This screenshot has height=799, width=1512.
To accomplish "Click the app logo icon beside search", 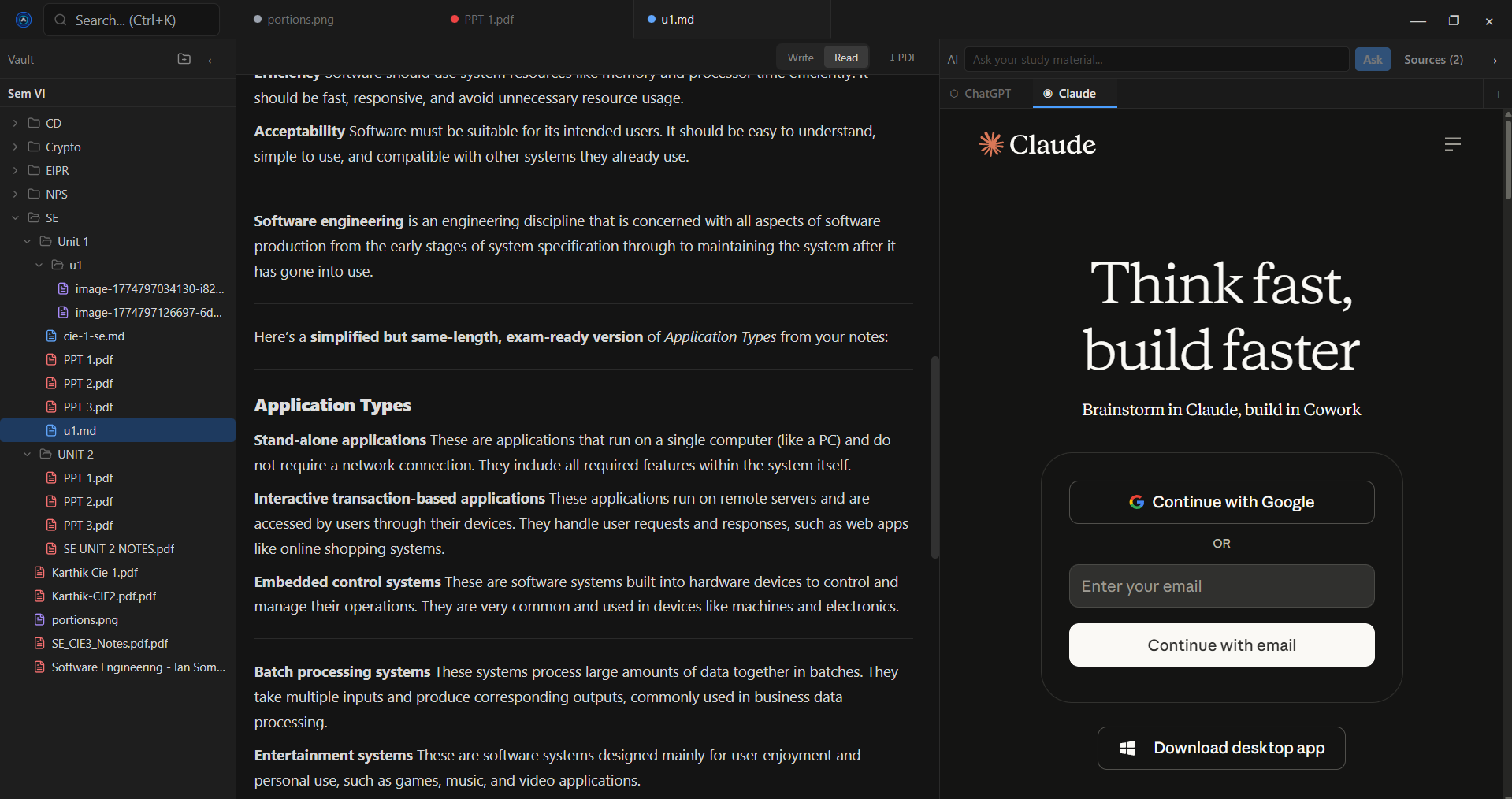I will (24, 20).
